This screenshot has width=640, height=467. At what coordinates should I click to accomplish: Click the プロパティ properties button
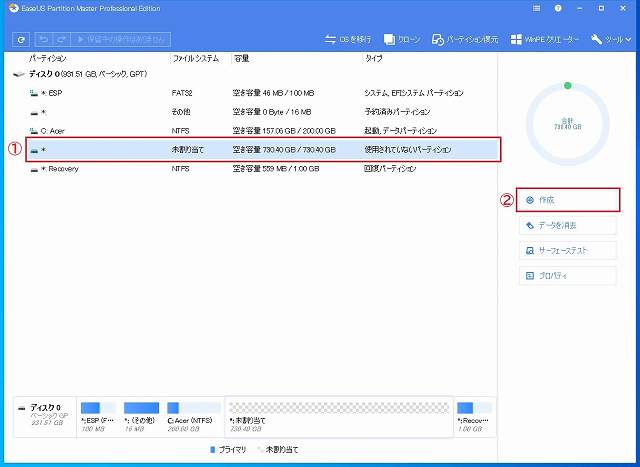click(x=568, y=276)
